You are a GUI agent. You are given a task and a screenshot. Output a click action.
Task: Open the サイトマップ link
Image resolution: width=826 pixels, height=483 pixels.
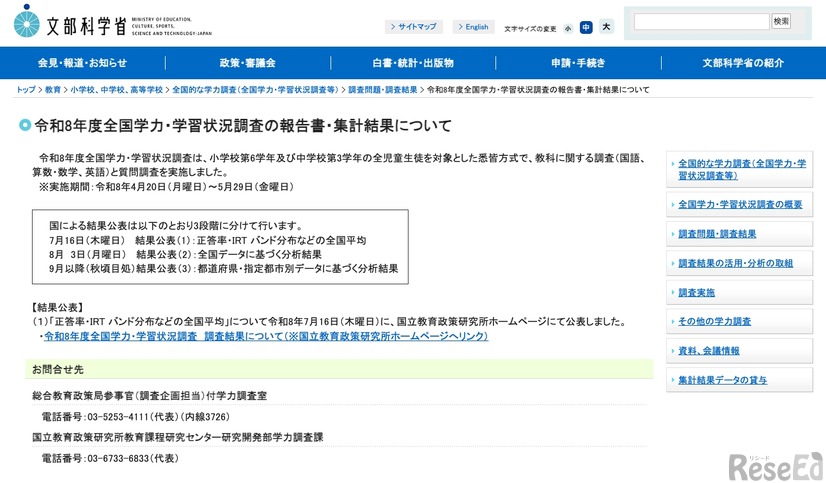click(x=414, y=26)
